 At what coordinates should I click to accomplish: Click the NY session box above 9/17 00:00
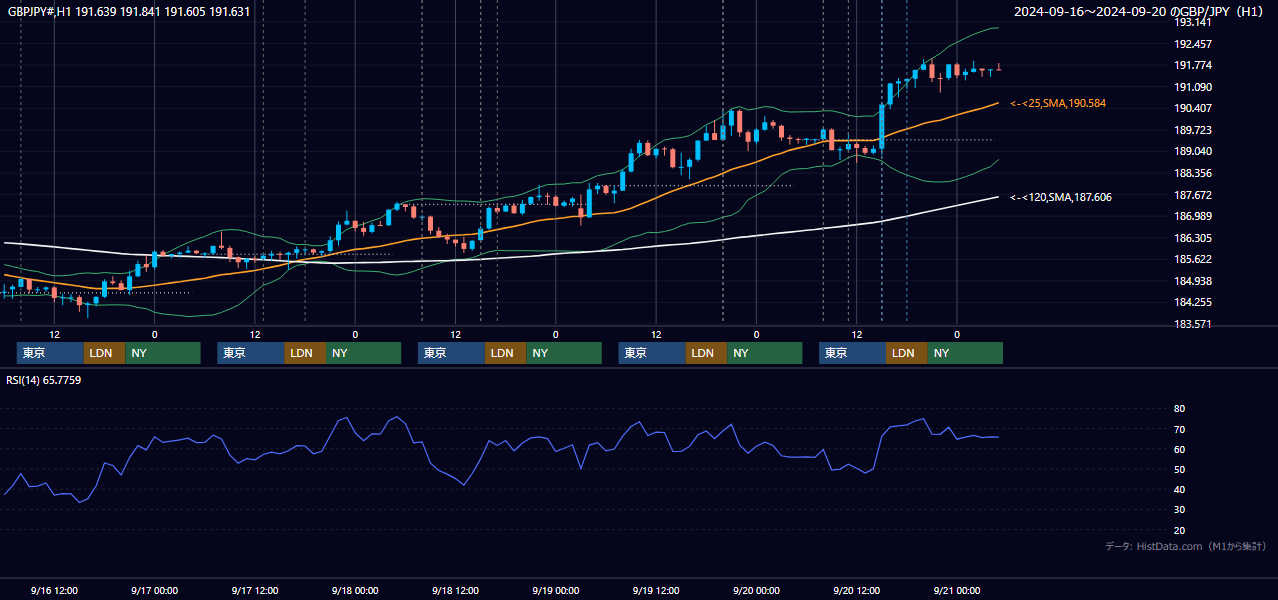pyautogui.click(x=163, y=353)
